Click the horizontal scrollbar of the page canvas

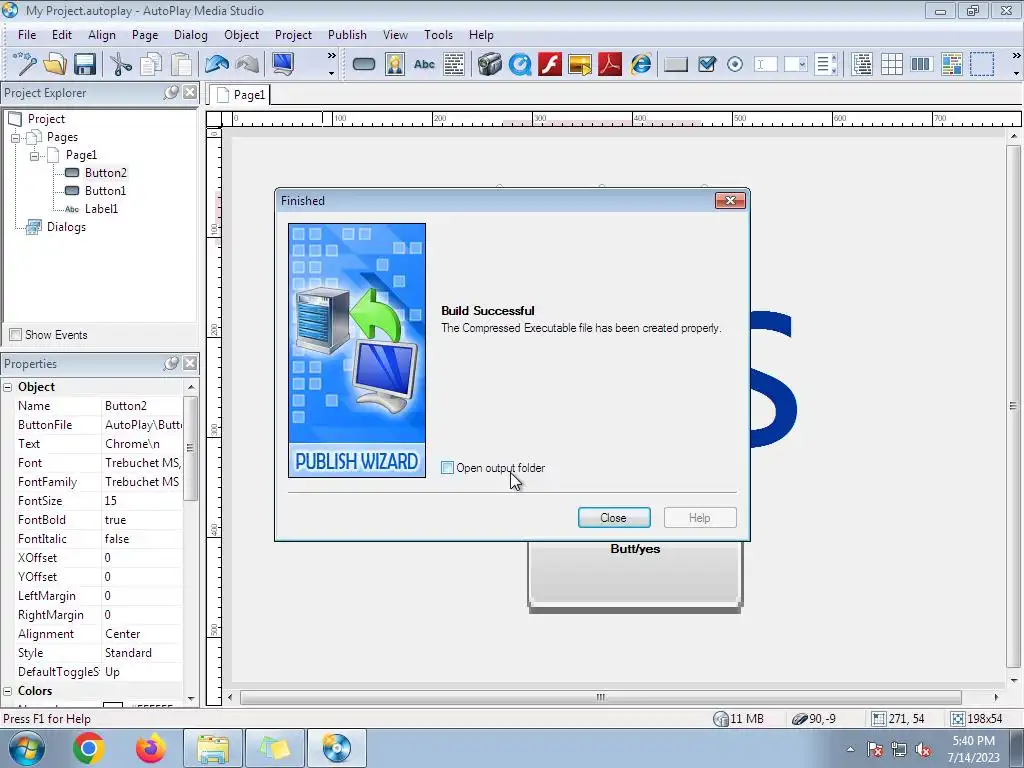600,697
